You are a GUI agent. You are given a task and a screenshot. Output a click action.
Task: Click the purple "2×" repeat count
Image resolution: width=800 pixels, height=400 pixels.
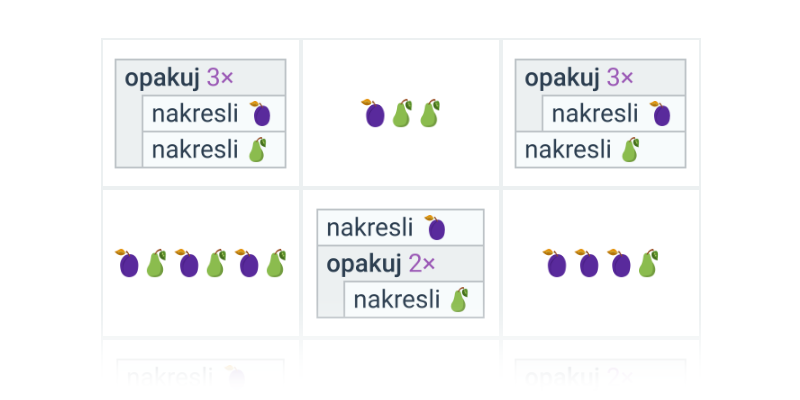pos(421,264)
